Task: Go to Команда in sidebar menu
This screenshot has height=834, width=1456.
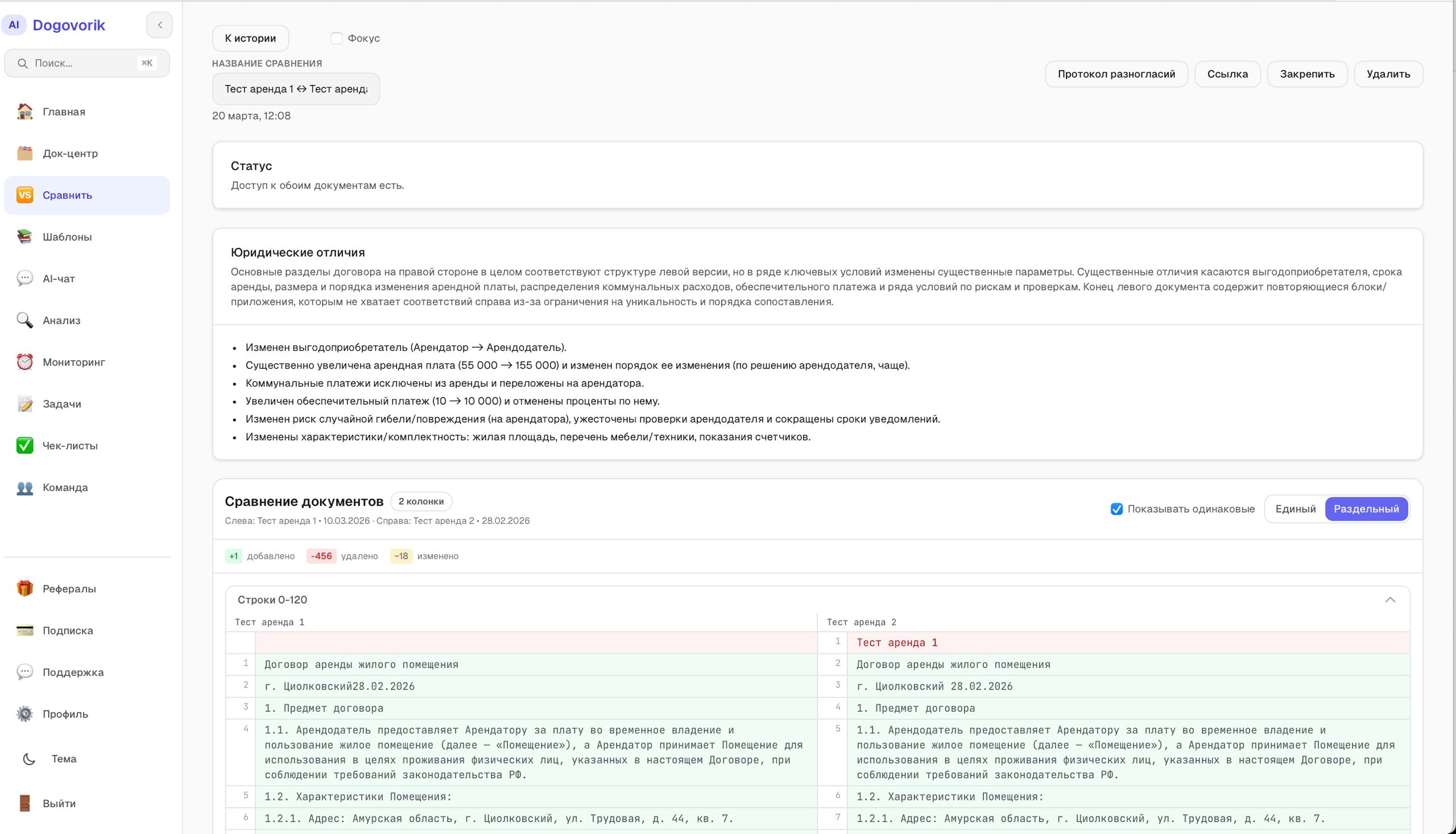Action: tap(65, 488)
